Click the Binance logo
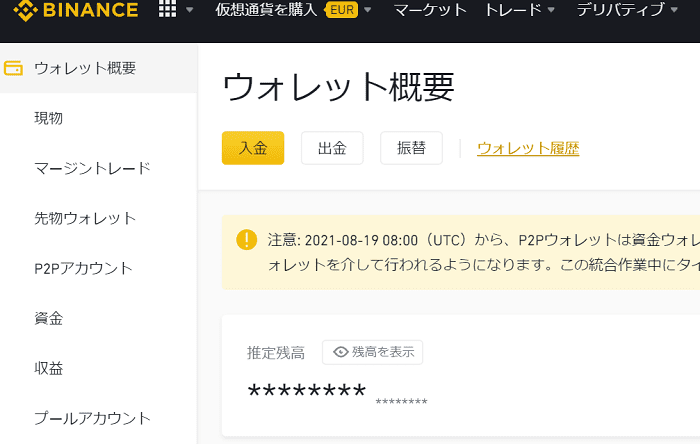The width and height of the screenshot is (700, 444). pyautogui.click(x=76, y=10)
